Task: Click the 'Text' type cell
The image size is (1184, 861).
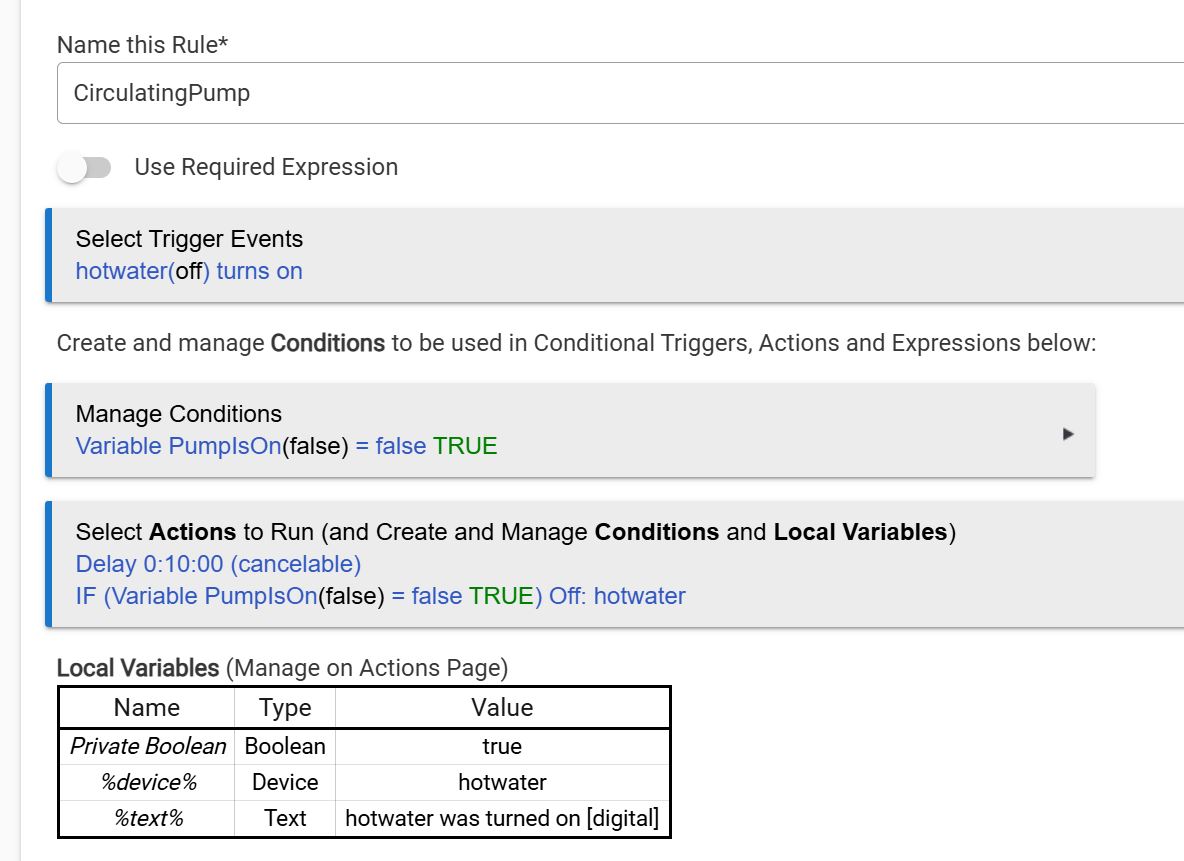Action: point(285,819)
